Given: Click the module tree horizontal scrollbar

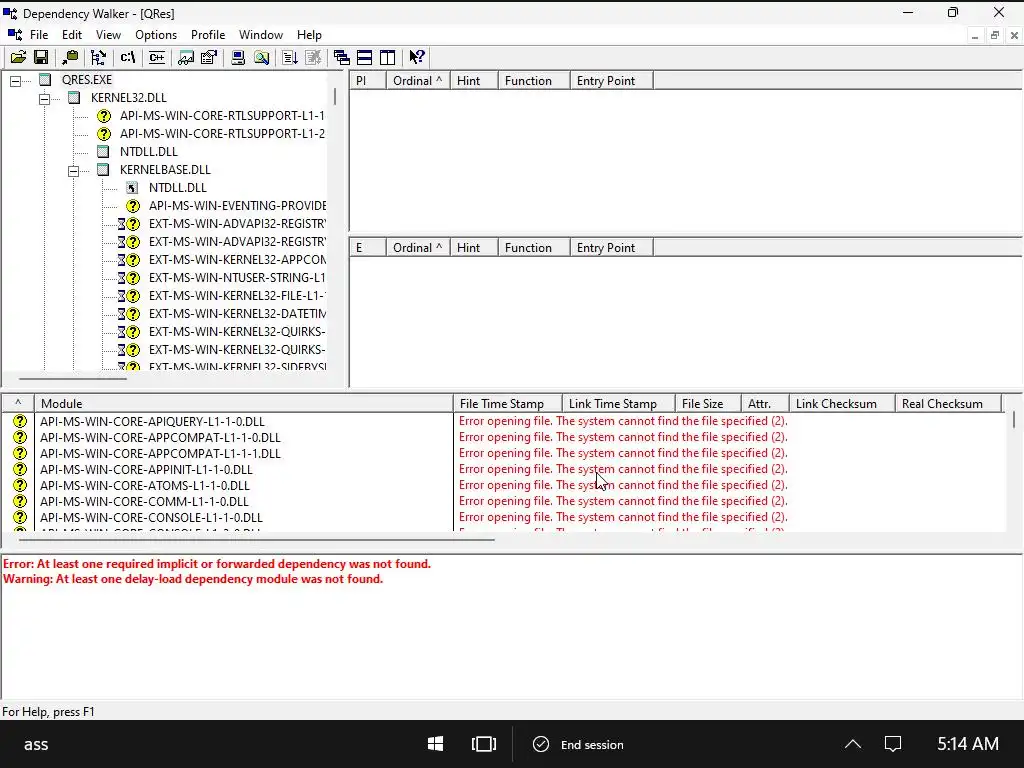Looking at the screenshot, I should [x=72, y=378].
